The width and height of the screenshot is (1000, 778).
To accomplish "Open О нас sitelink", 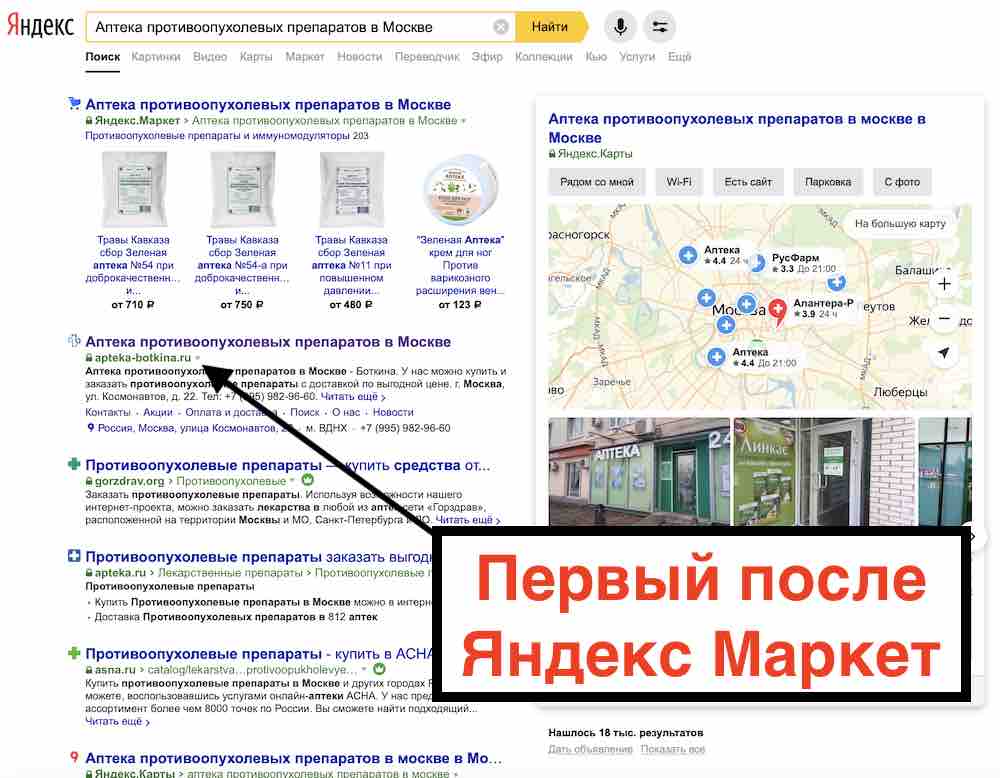I will tap(346, 413).
